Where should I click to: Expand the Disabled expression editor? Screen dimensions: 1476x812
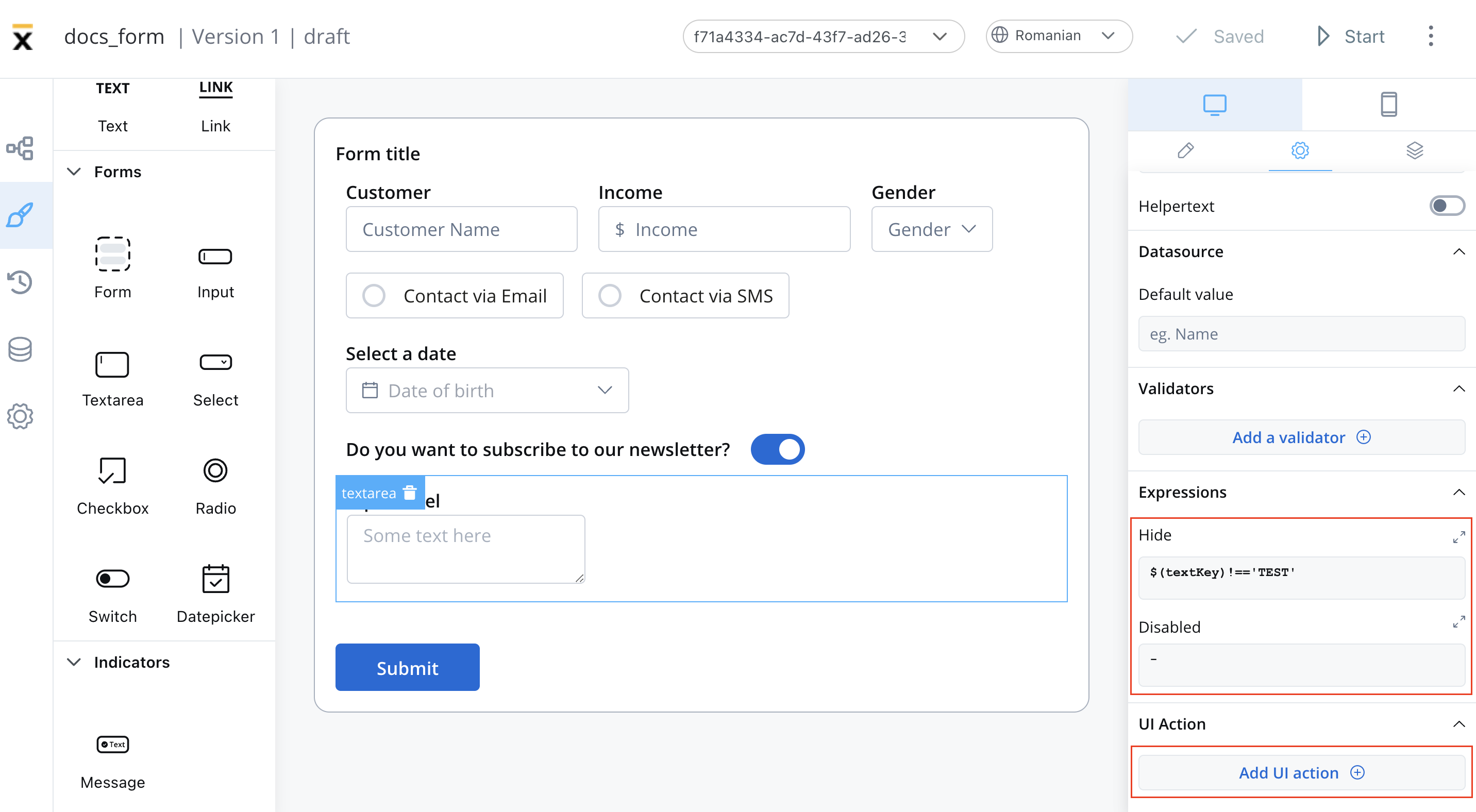(1458, 622)
